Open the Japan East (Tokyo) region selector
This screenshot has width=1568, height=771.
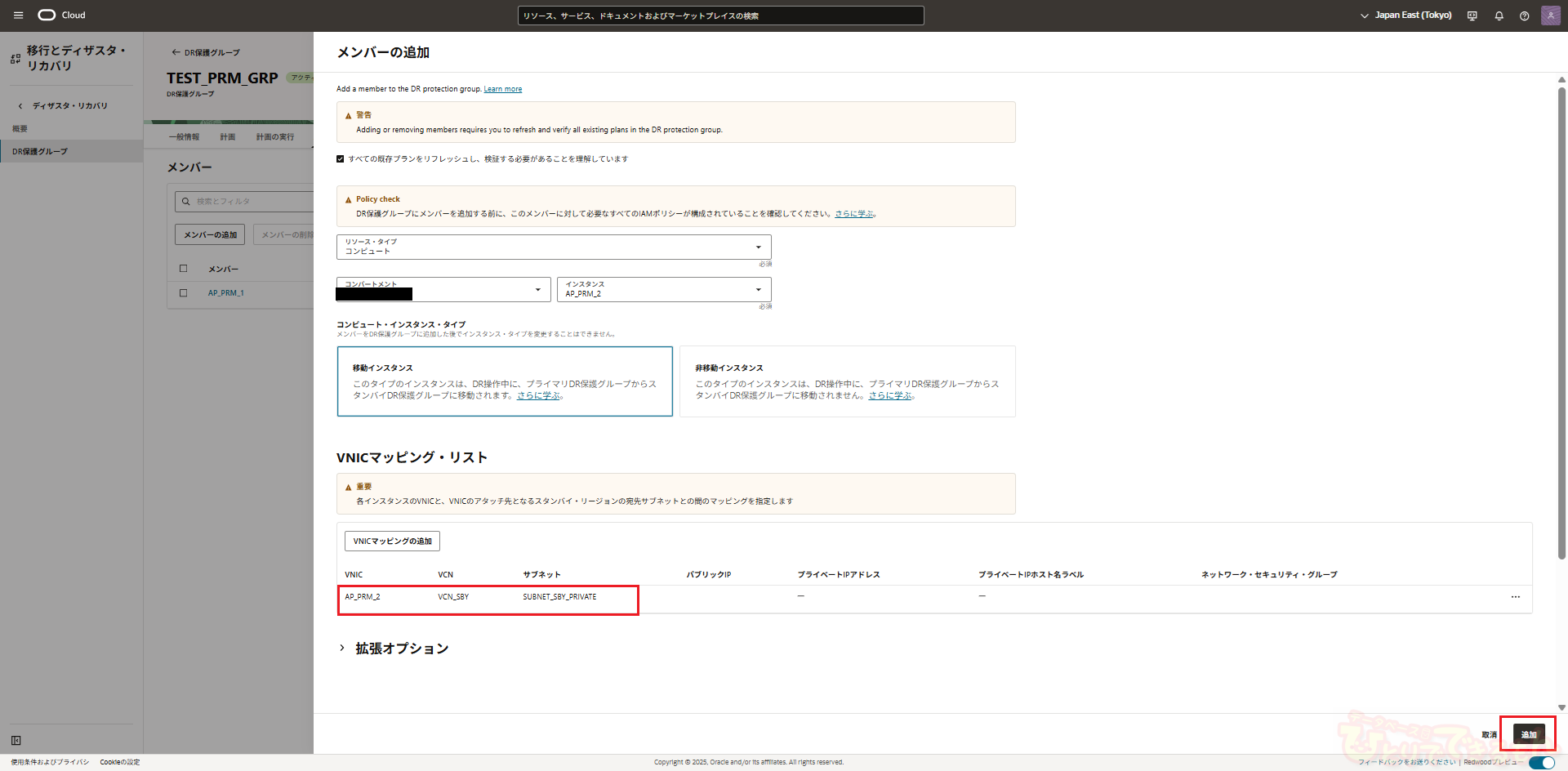pyautogui.click(x=1405, y=16)
